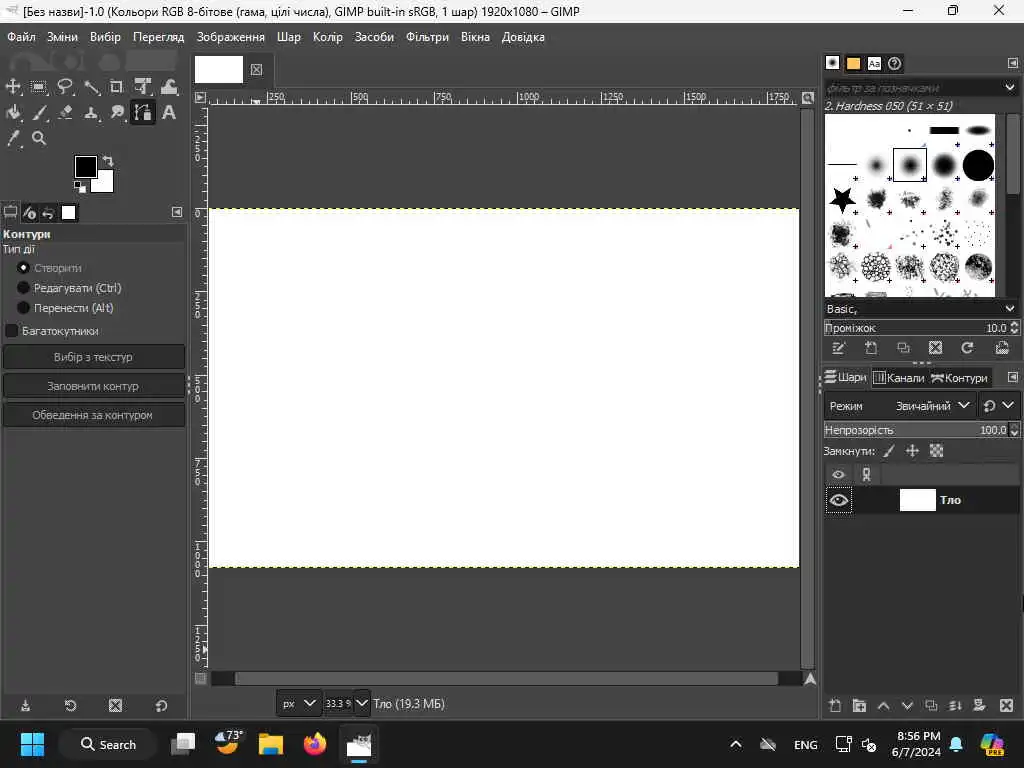1024x768 pixels.
Task: Select the Crop tool
Action: pyautogui.click(x=116, y=87)
